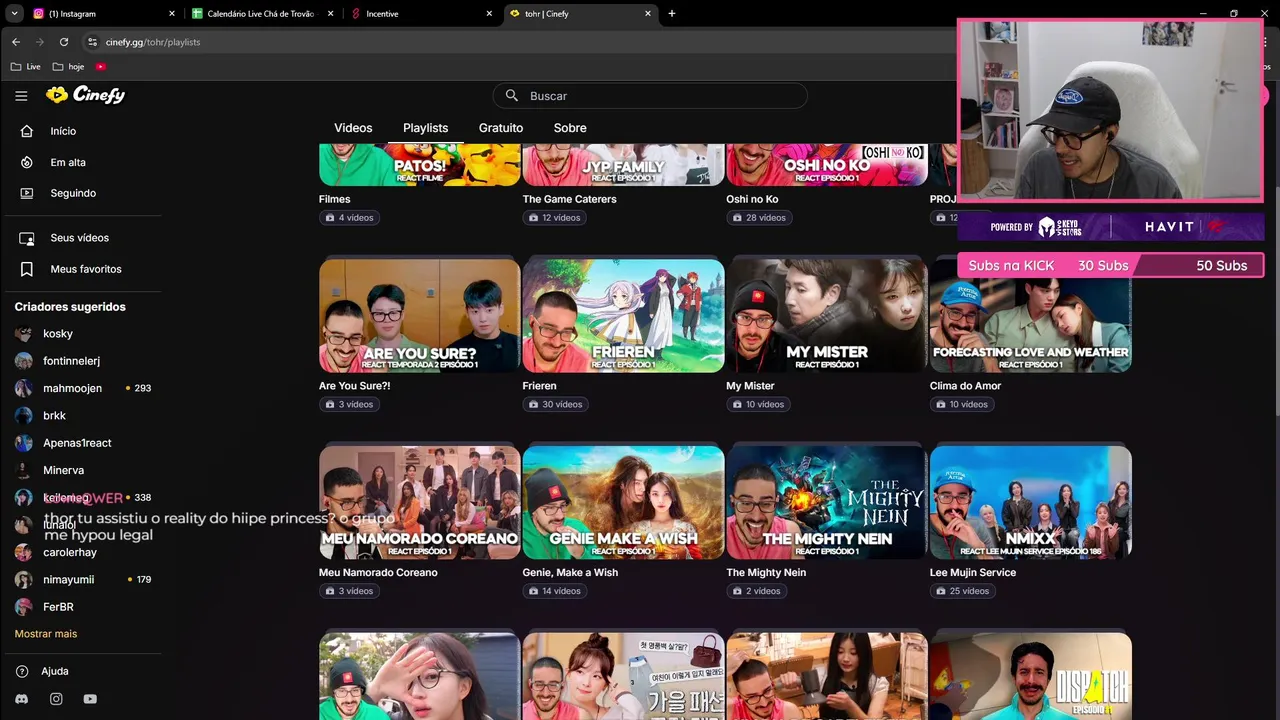Open the Seguindo section
Screen dimensions: 1280x720
[73, 193]
